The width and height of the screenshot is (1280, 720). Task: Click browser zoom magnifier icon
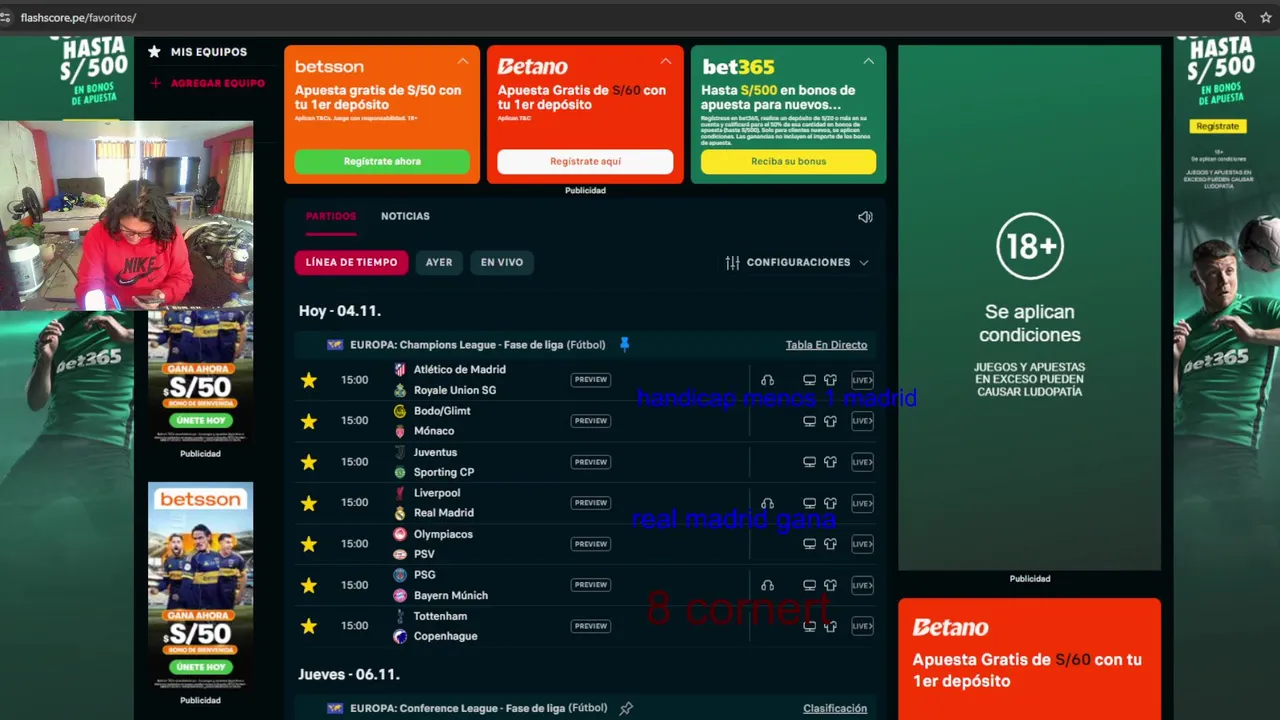(x=1240, y=17)
